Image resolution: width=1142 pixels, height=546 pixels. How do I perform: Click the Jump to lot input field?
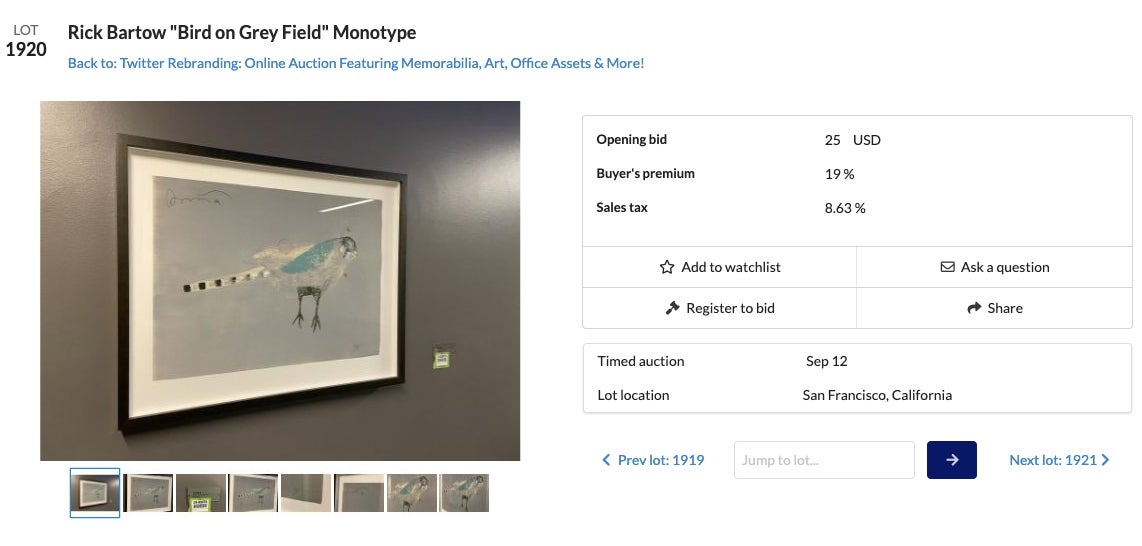pyautogui.click(x=824, y=460)
